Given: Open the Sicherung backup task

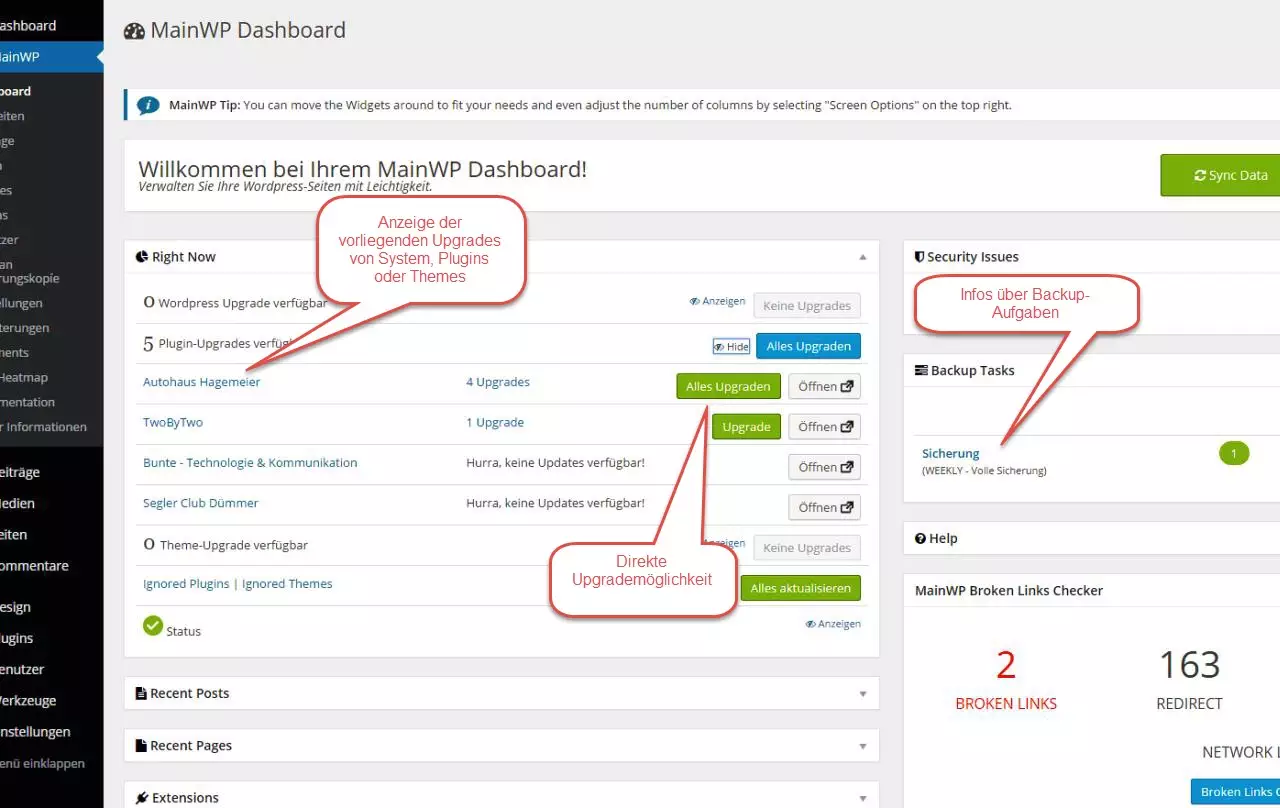Looking at the screenshot, I should [950, 453].
